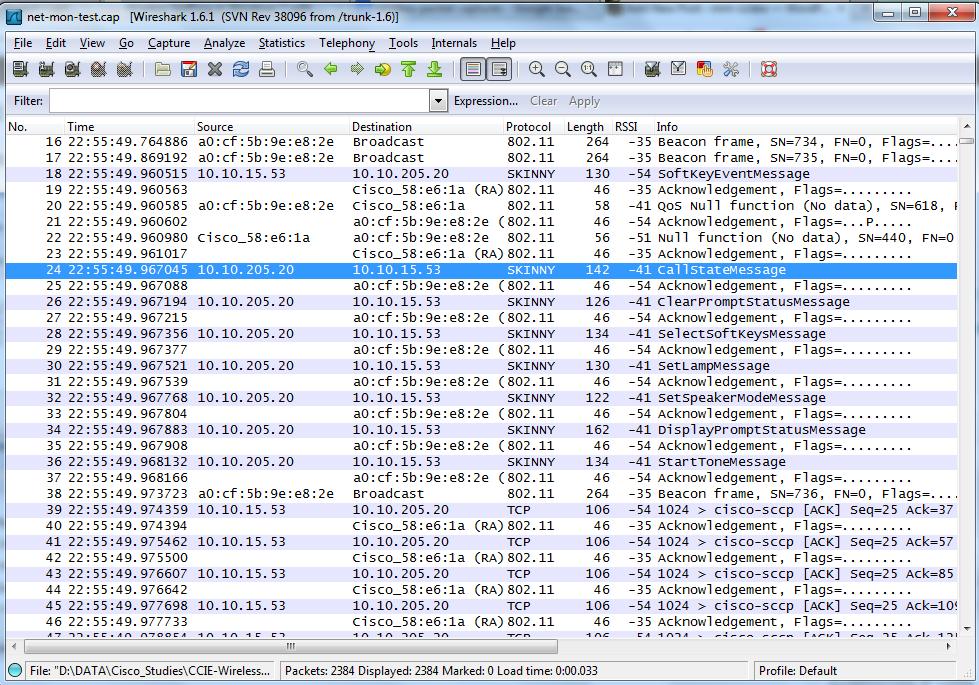Open the Telephony menu

coord(346,43)
